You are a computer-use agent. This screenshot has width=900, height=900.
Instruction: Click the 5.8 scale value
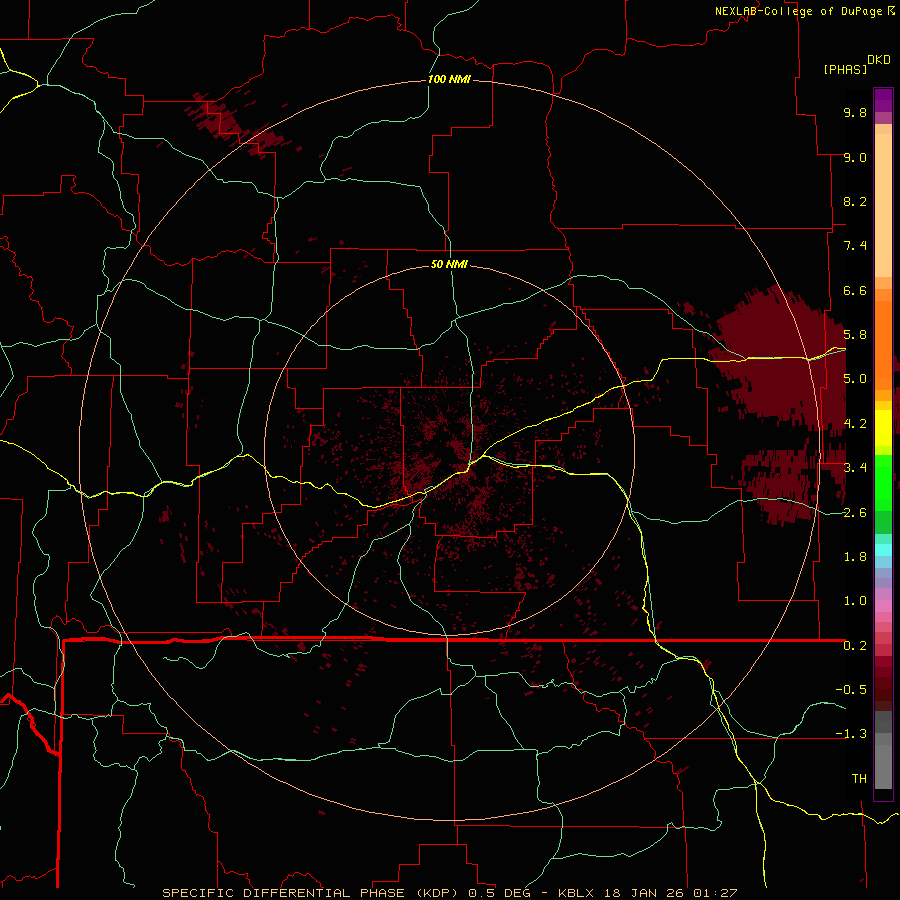coord(855,335)
